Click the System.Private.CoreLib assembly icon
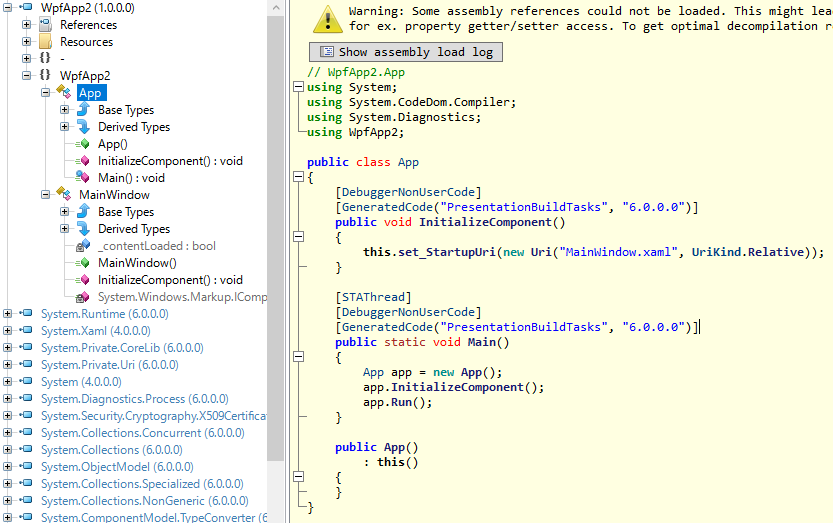 pyautogui.click(x=26, y=347)
